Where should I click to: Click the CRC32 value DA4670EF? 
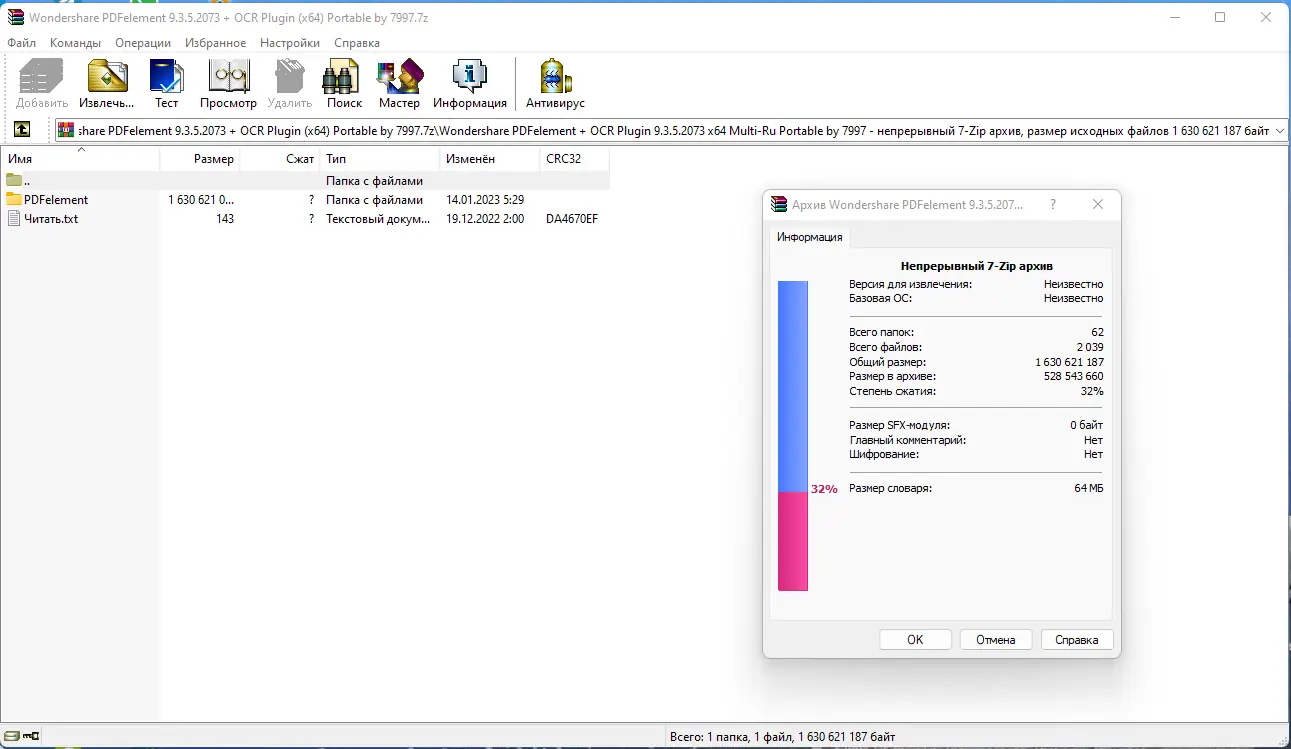(572, 219)
